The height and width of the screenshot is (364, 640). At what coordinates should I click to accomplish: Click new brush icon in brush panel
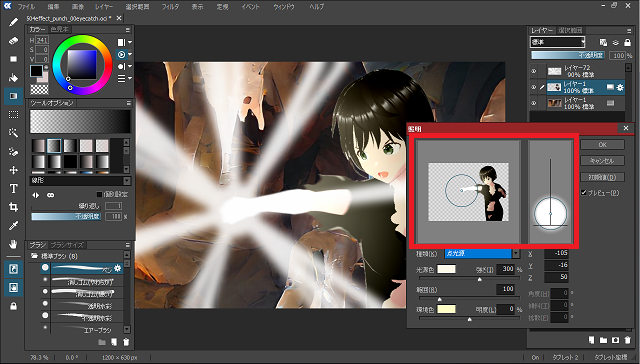point(114,342)
